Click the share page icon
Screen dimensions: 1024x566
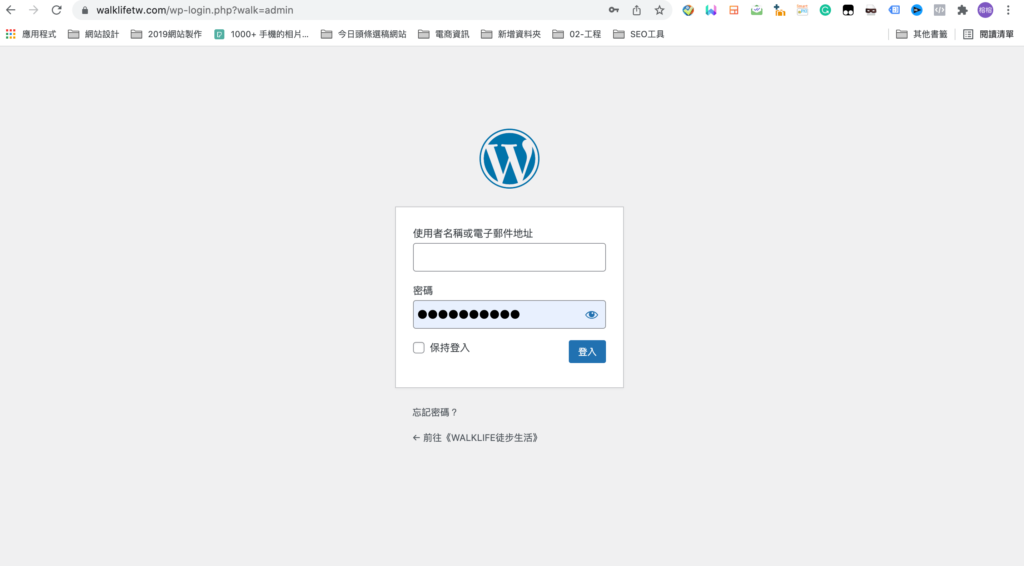(637, 10)
